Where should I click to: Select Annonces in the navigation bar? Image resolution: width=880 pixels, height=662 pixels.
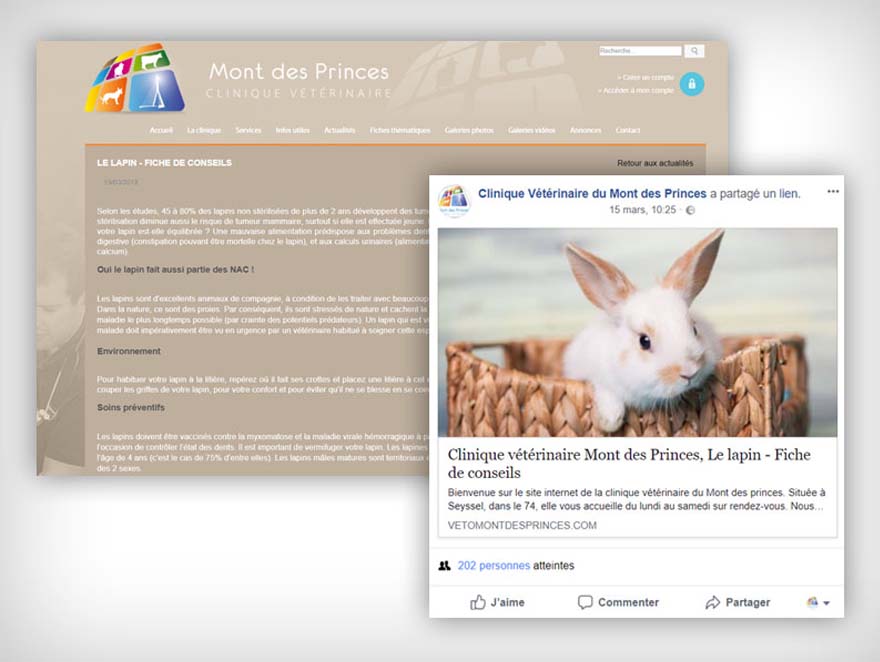click(585, 130)
